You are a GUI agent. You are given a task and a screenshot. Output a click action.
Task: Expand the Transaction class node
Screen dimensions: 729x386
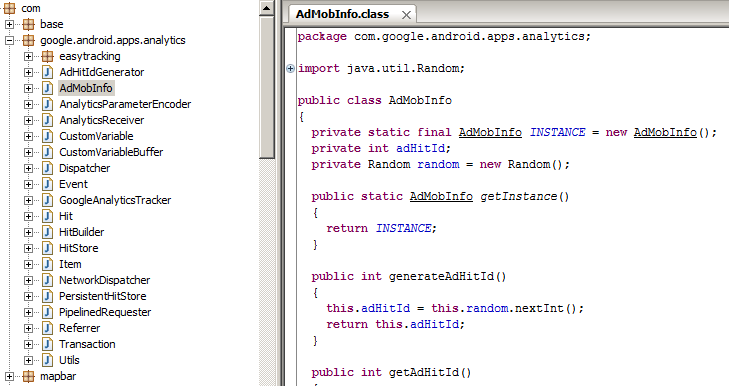point(28,345)
